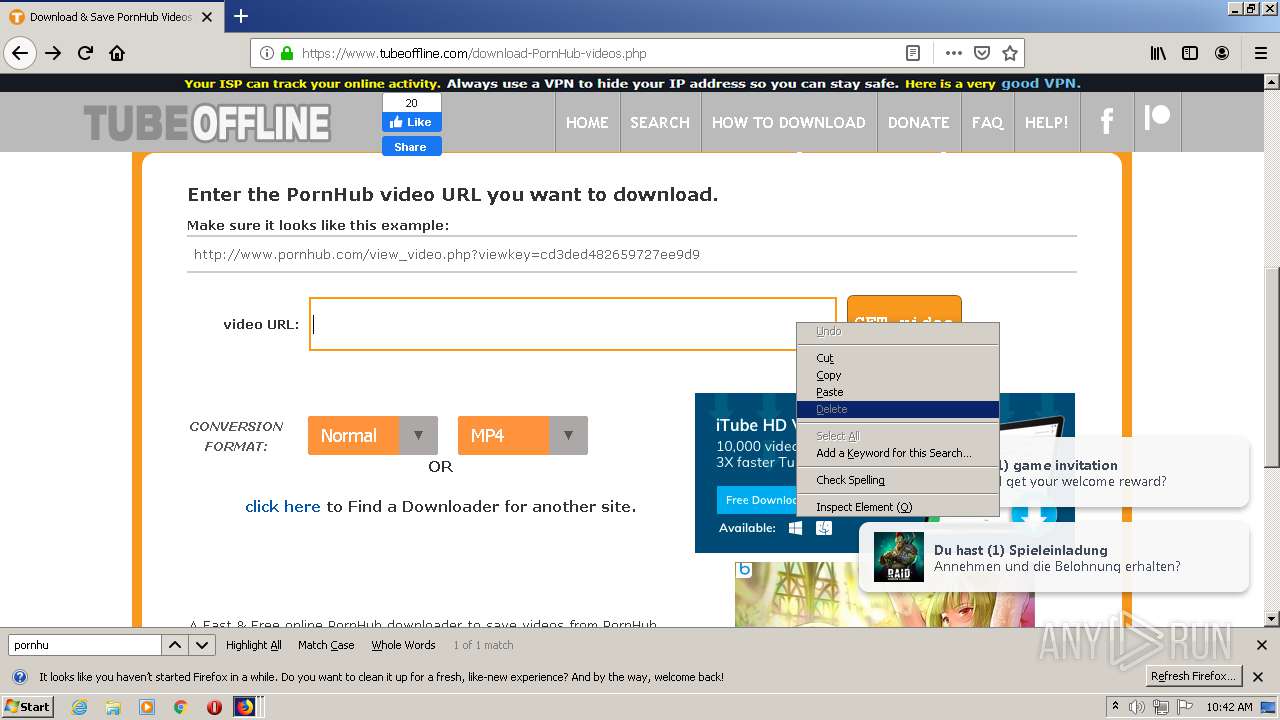Reload the current page

[85, 53]
